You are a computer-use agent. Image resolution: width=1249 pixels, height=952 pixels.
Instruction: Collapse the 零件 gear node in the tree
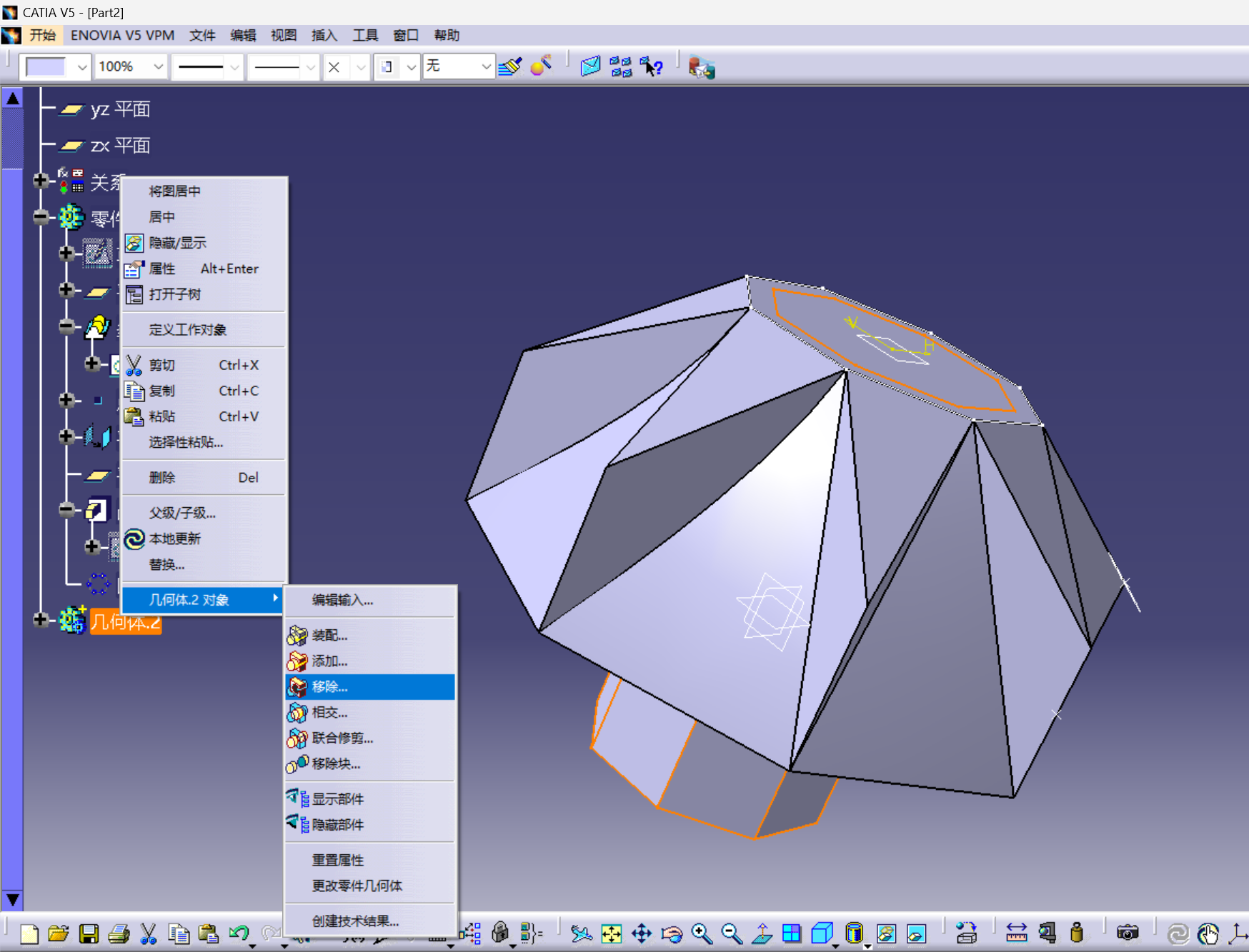pos(41,216)
